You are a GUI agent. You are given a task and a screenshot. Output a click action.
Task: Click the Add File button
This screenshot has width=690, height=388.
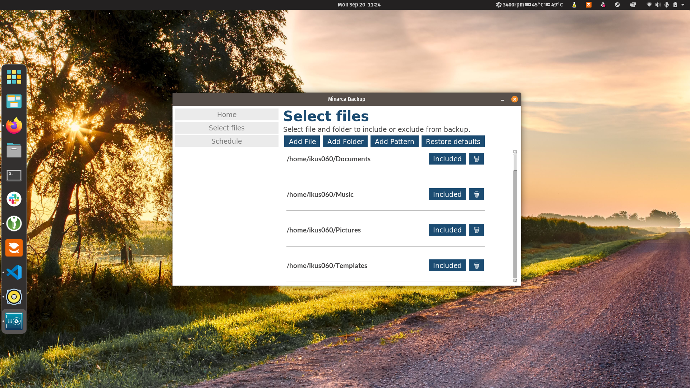(302, 141)
